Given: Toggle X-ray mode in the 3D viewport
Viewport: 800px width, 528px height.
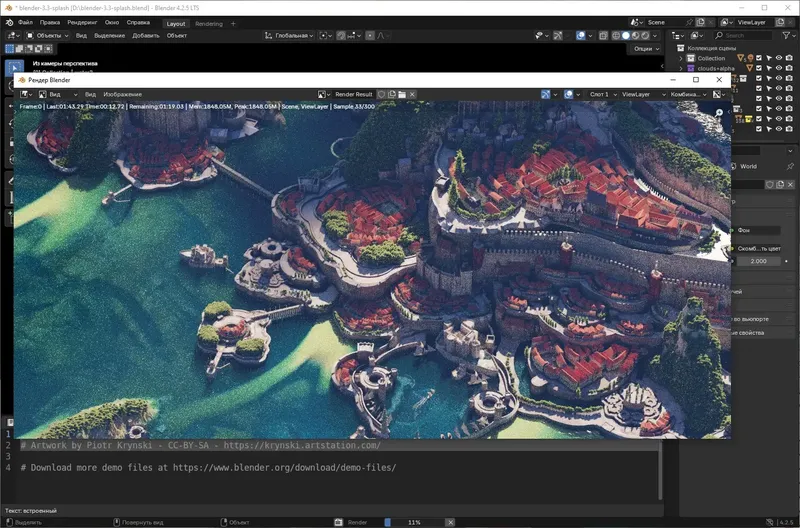Looking at the screenshot, I should point(604,36).
